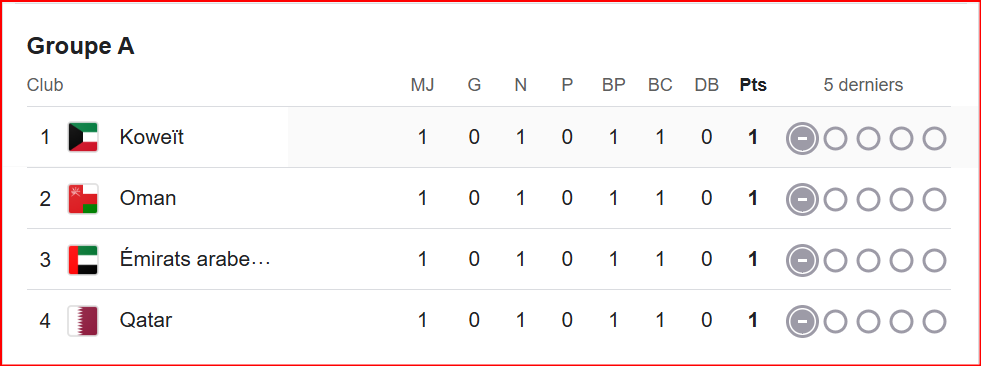
Task: Select Émirats arabes draw result circle icon
Action: click(x=802, y=260)
